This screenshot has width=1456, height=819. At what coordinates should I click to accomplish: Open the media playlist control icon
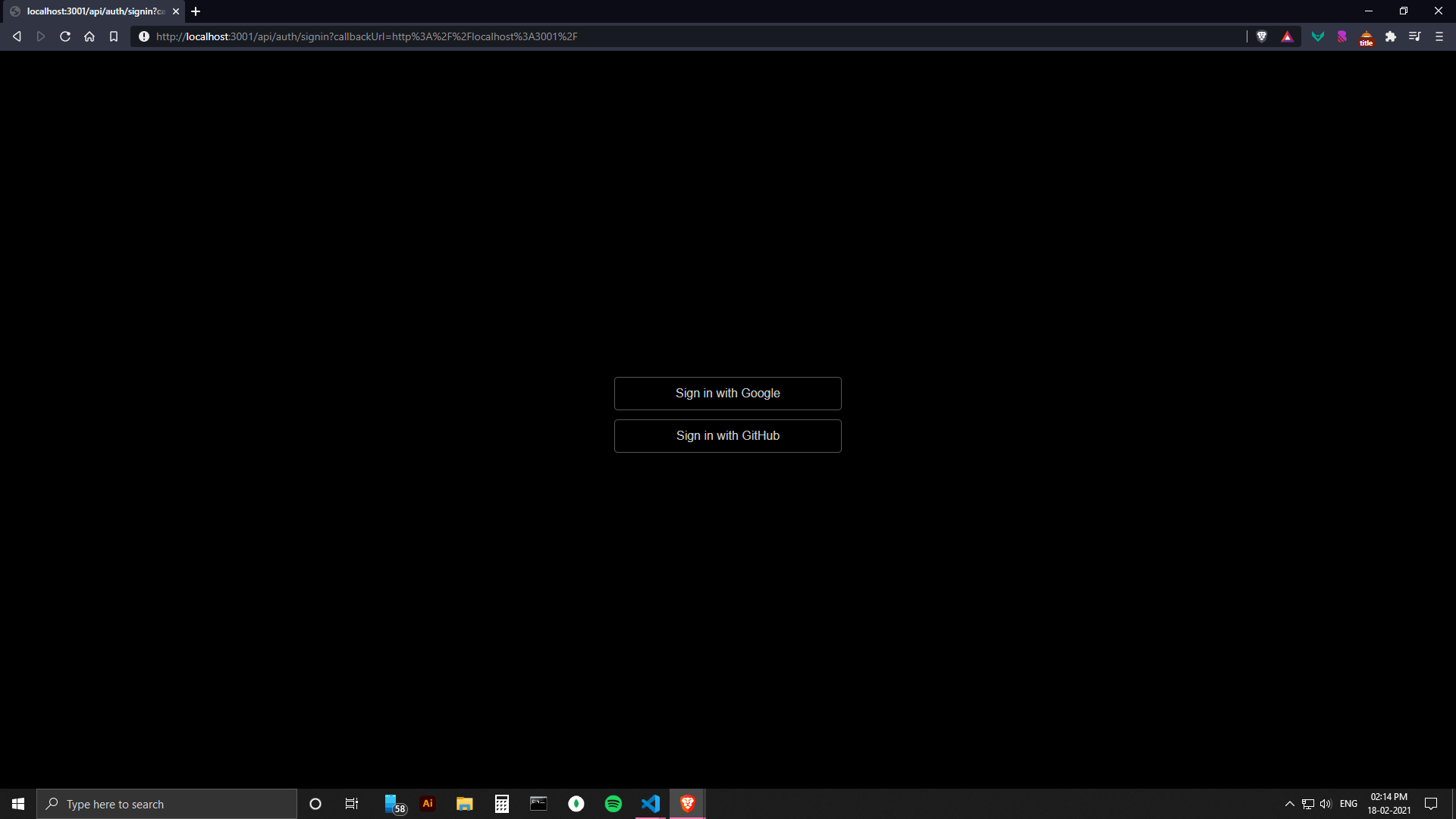point(1415,36)
